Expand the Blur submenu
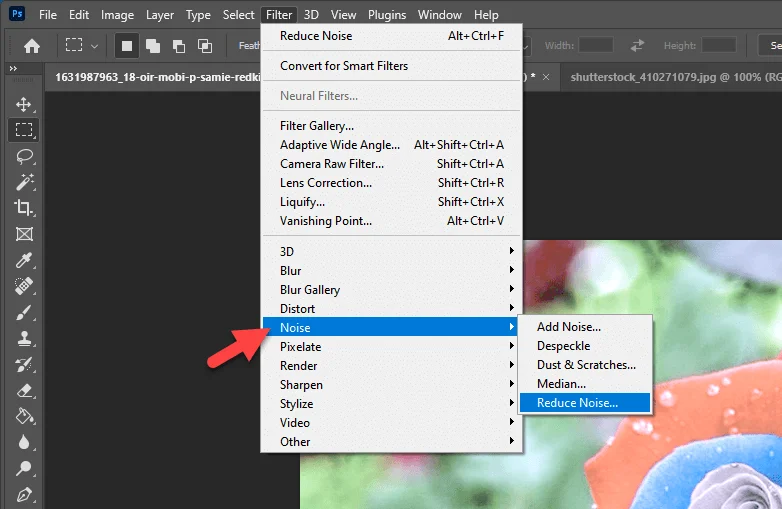The image size is (782, 509). point(391,270)
